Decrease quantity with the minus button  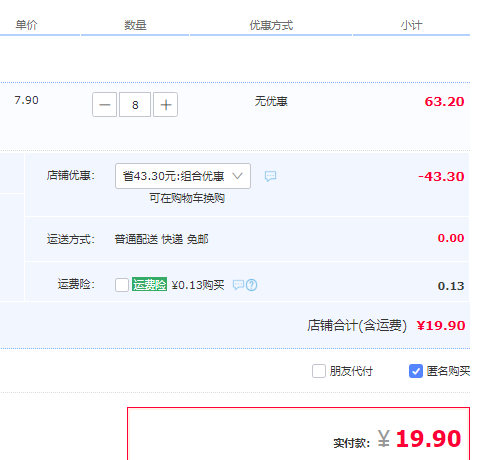(104, 105)
